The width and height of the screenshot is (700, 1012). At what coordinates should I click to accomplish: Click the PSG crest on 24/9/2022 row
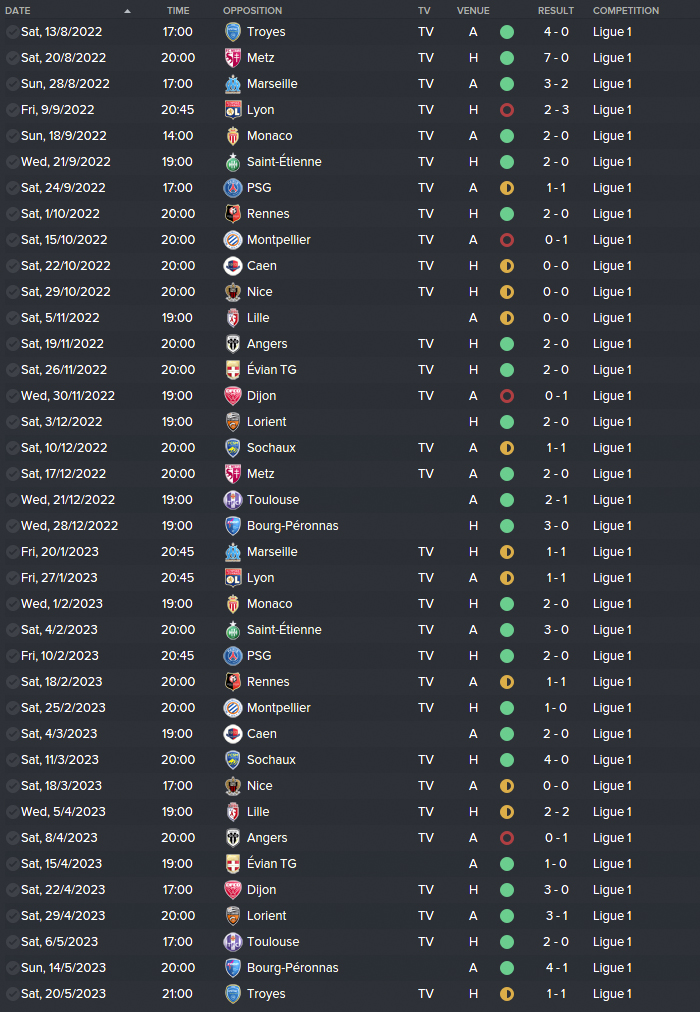click(x=233, y=188)
